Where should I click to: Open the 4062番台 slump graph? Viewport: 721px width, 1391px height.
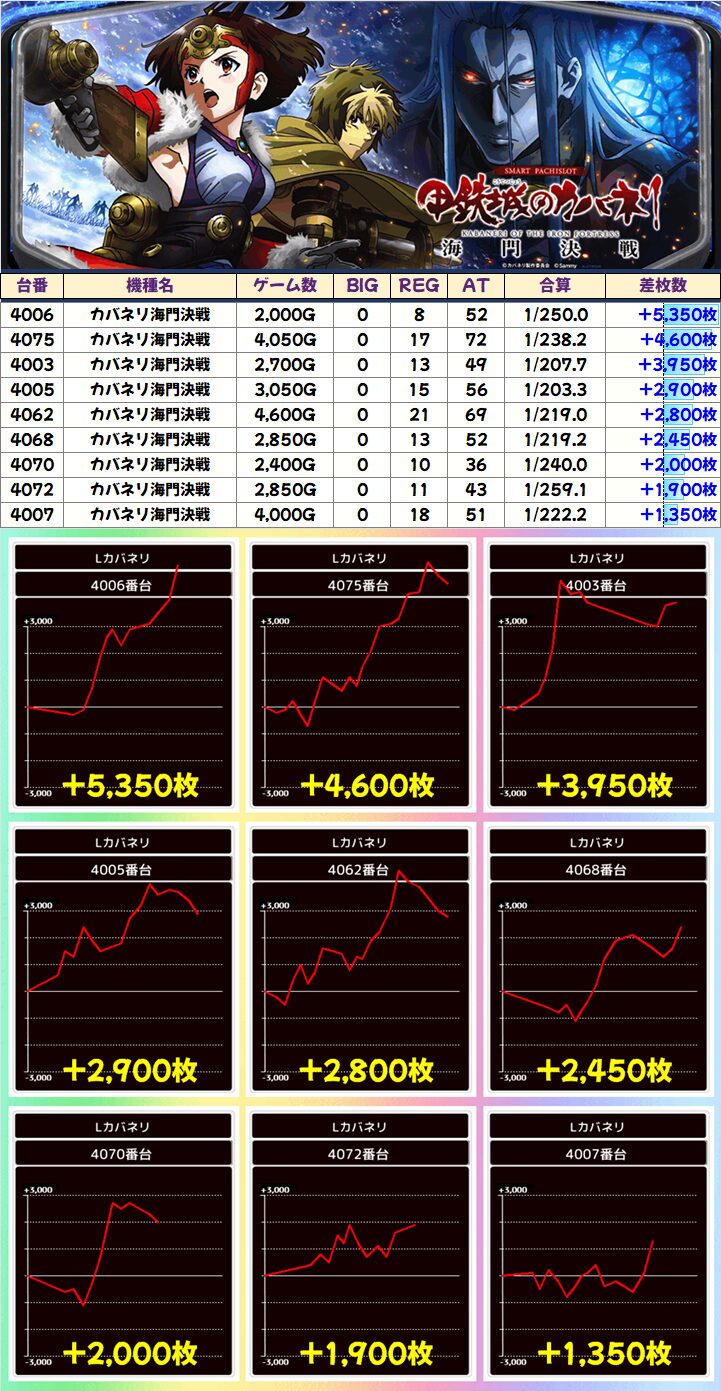[360, 960]
